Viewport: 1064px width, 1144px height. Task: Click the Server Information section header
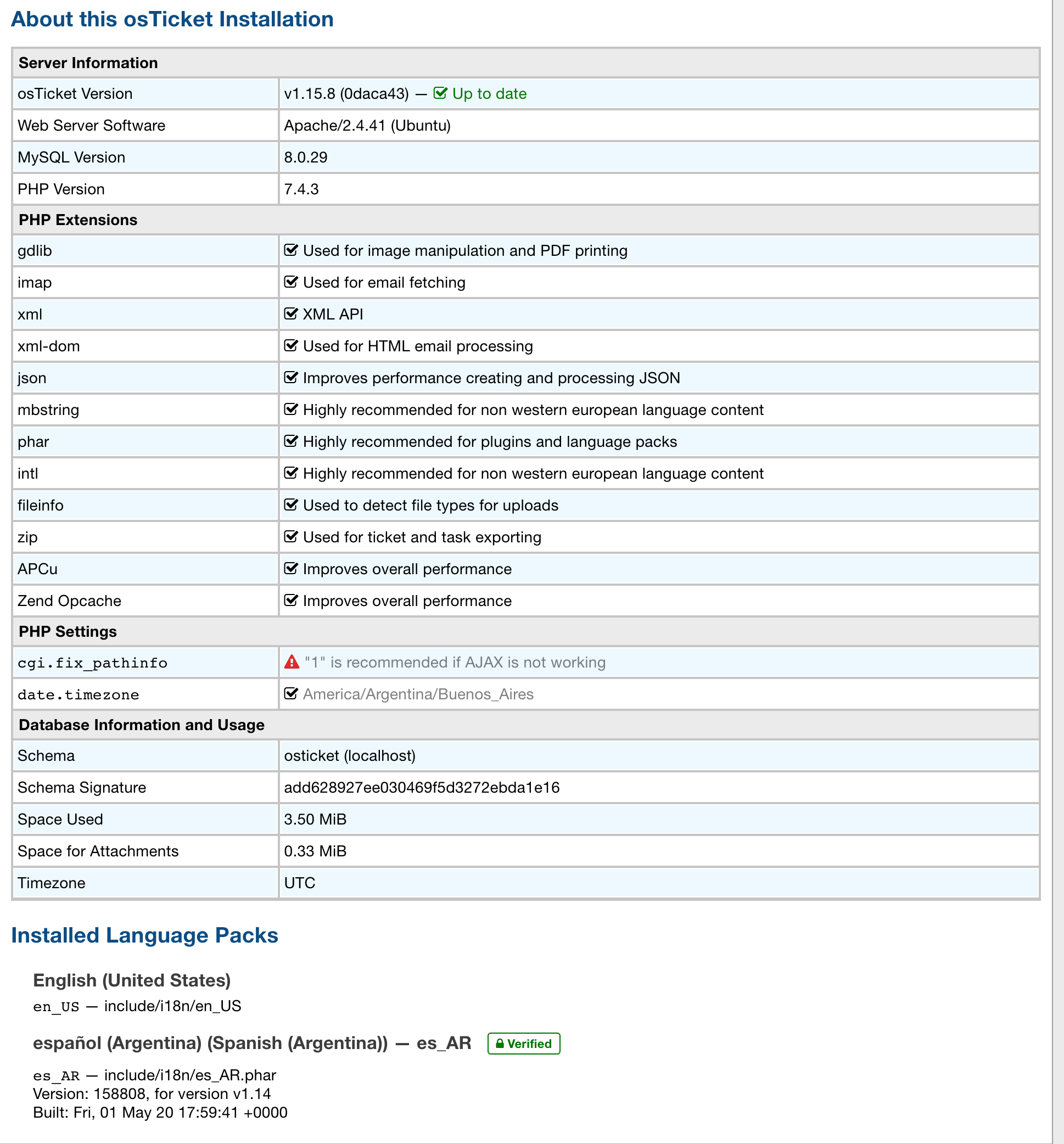pos(88,63)
